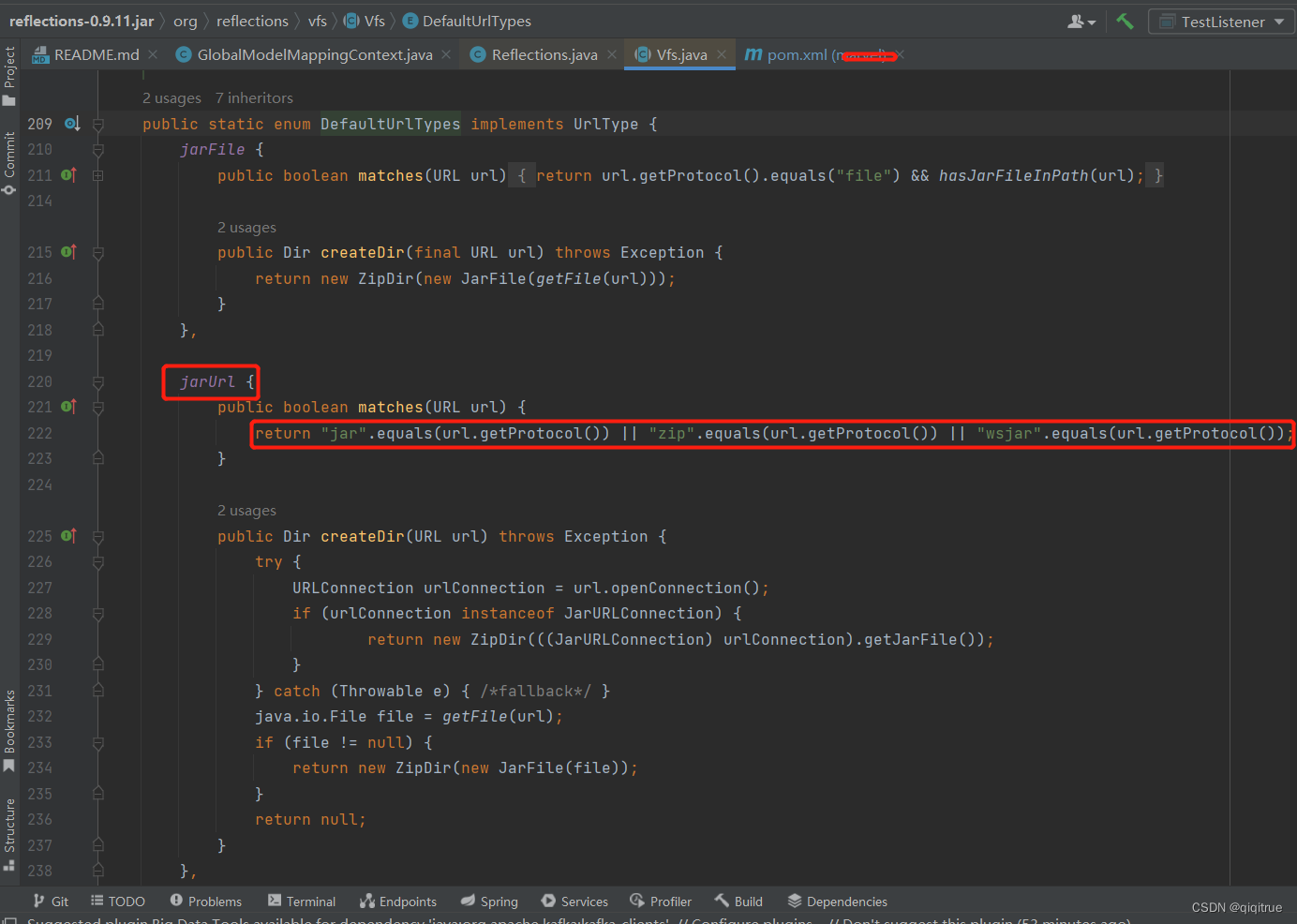
Task: Click "return null;" on line 236
Action: coord(310,819)
